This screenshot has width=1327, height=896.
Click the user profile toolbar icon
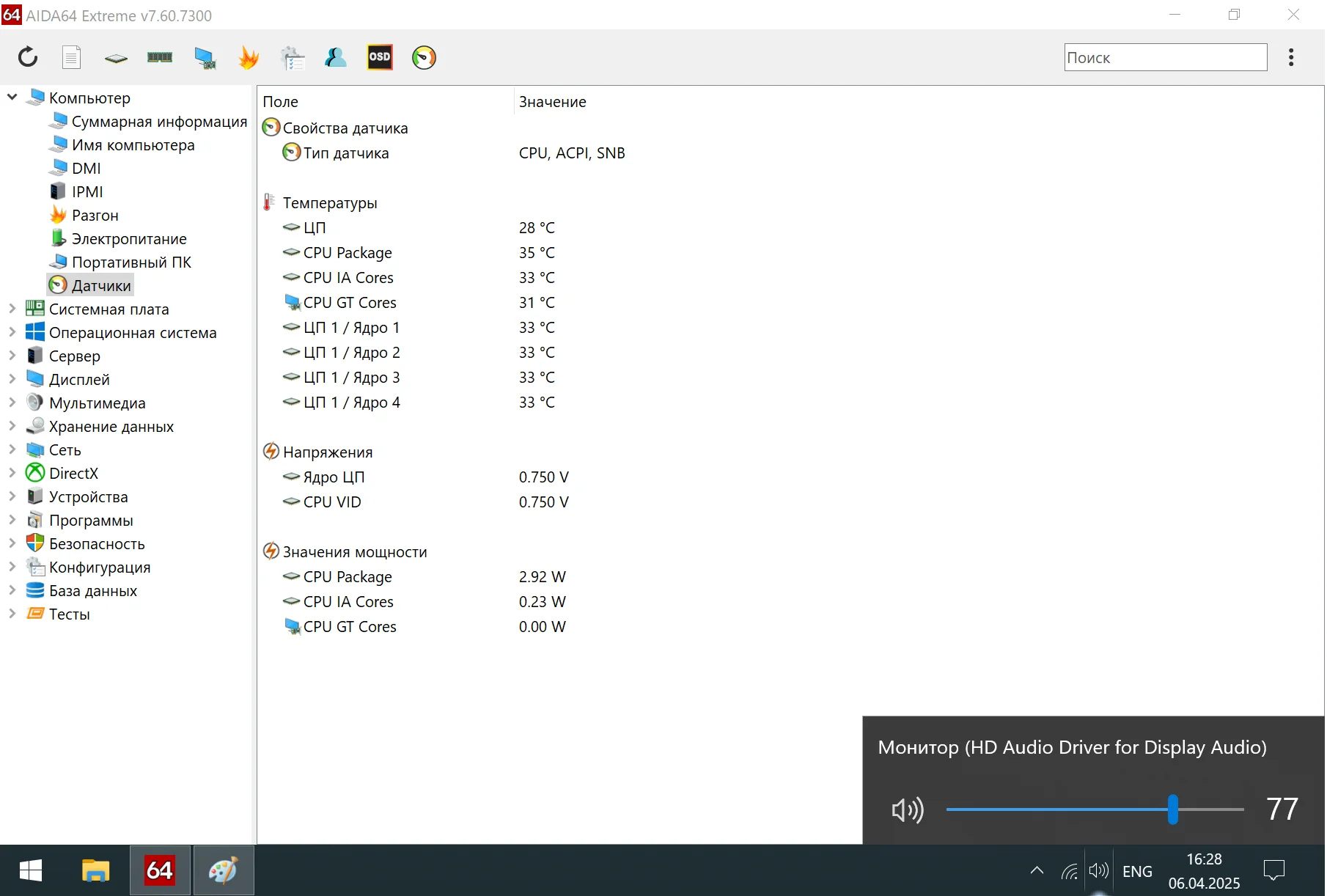pyautogui.click(x=336, y=57)
